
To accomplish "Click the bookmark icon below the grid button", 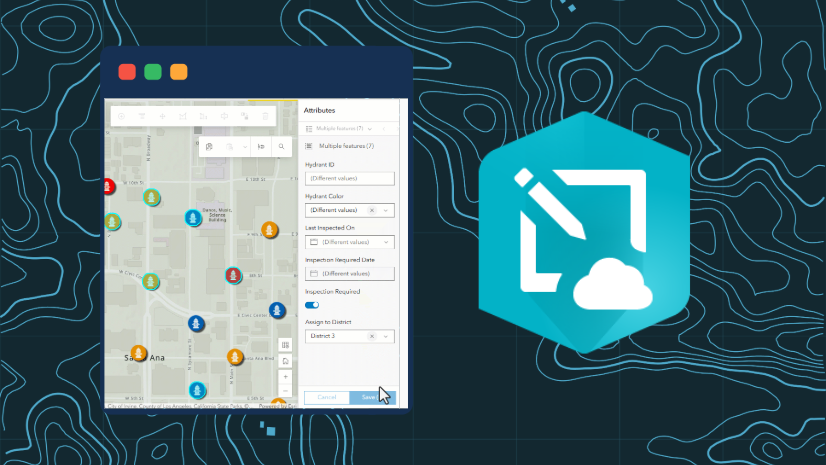I will [x=286, y=361].
